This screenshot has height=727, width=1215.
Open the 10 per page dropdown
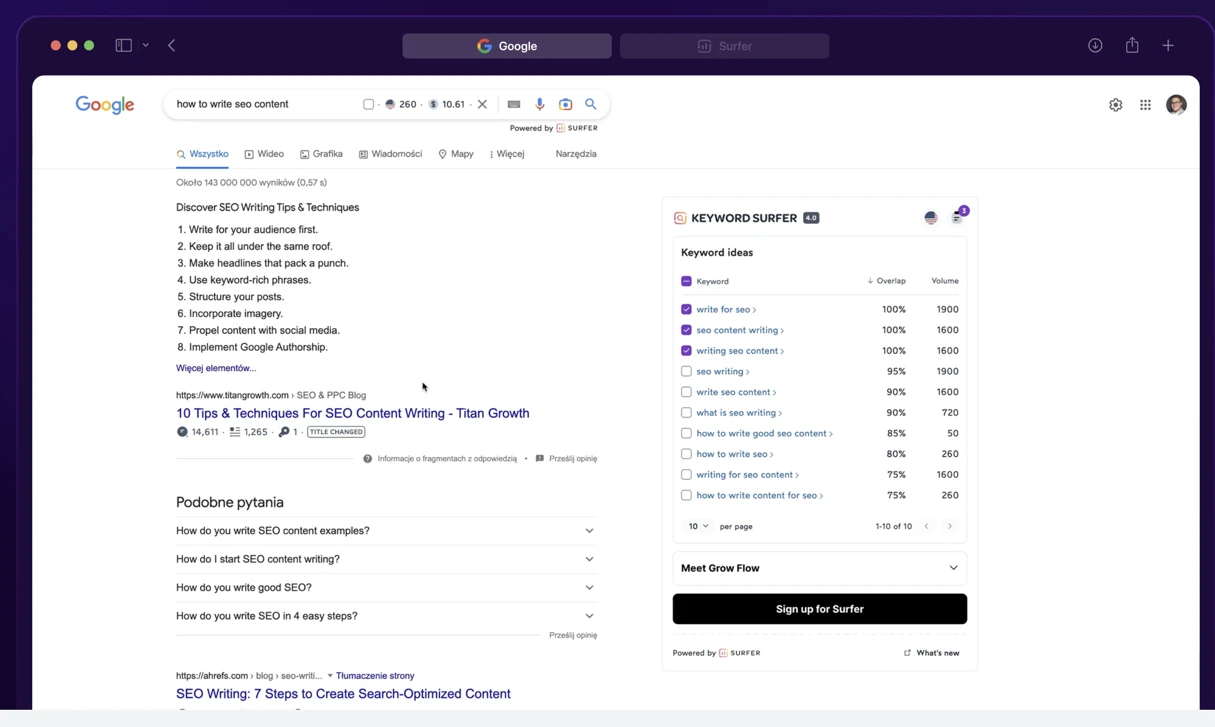tap(698, 526)
